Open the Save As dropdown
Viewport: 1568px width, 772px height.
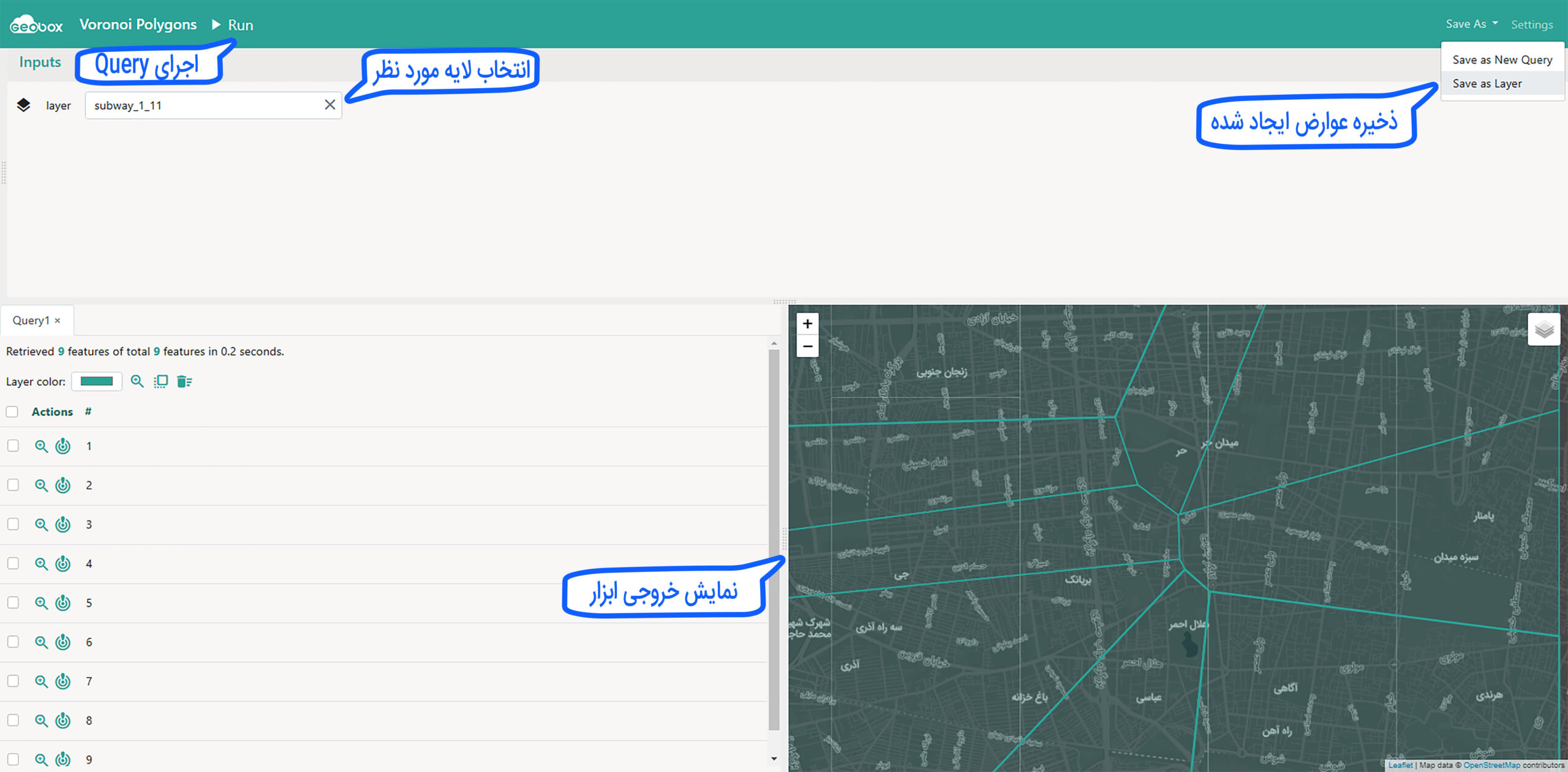pyautogui.click(x=1471, y=24)
